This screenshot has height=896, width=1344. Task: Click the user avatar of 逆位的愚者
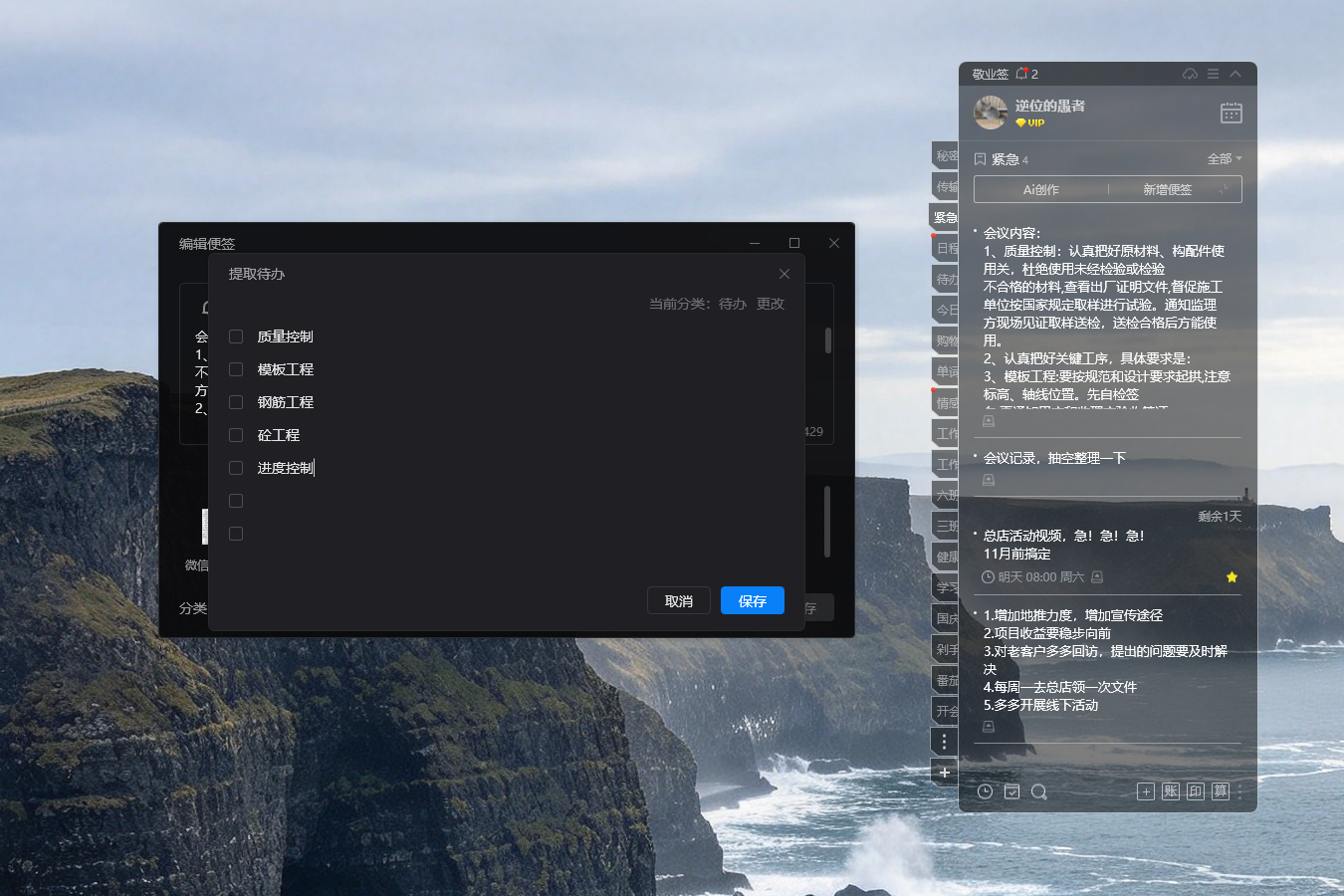click(x=991, y=112)
